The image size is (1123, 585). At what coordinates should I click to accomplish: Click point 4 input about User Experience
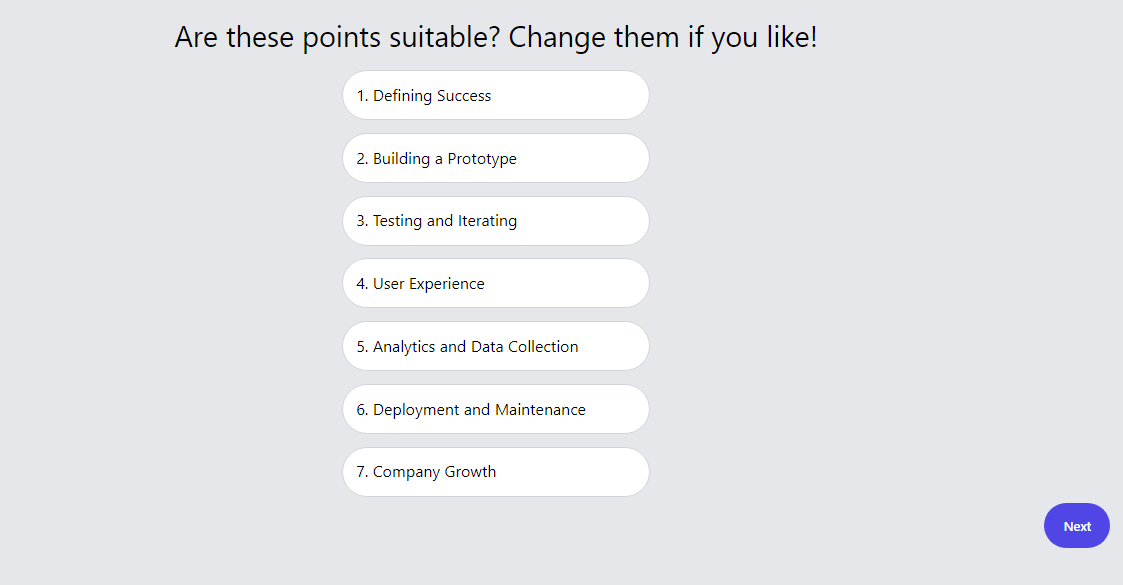coord(496,284)
